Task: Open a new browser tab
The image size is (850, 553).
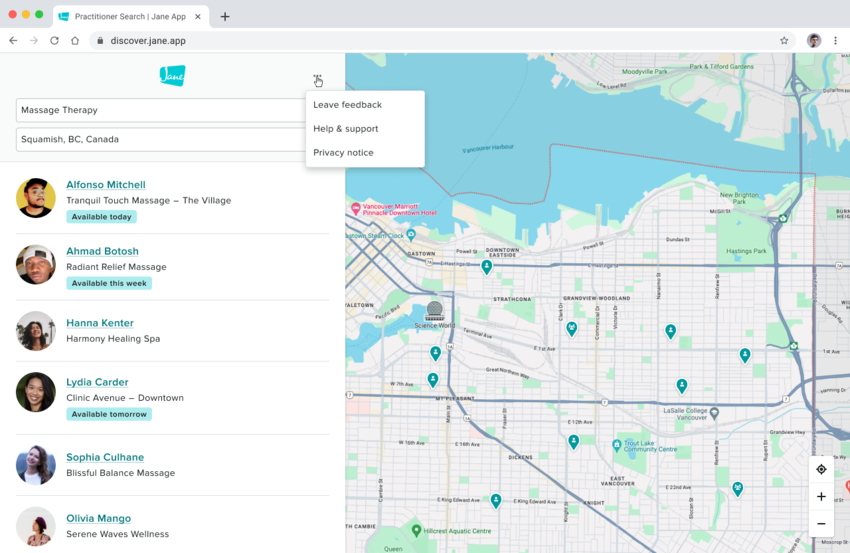Action: pos(225,16)
